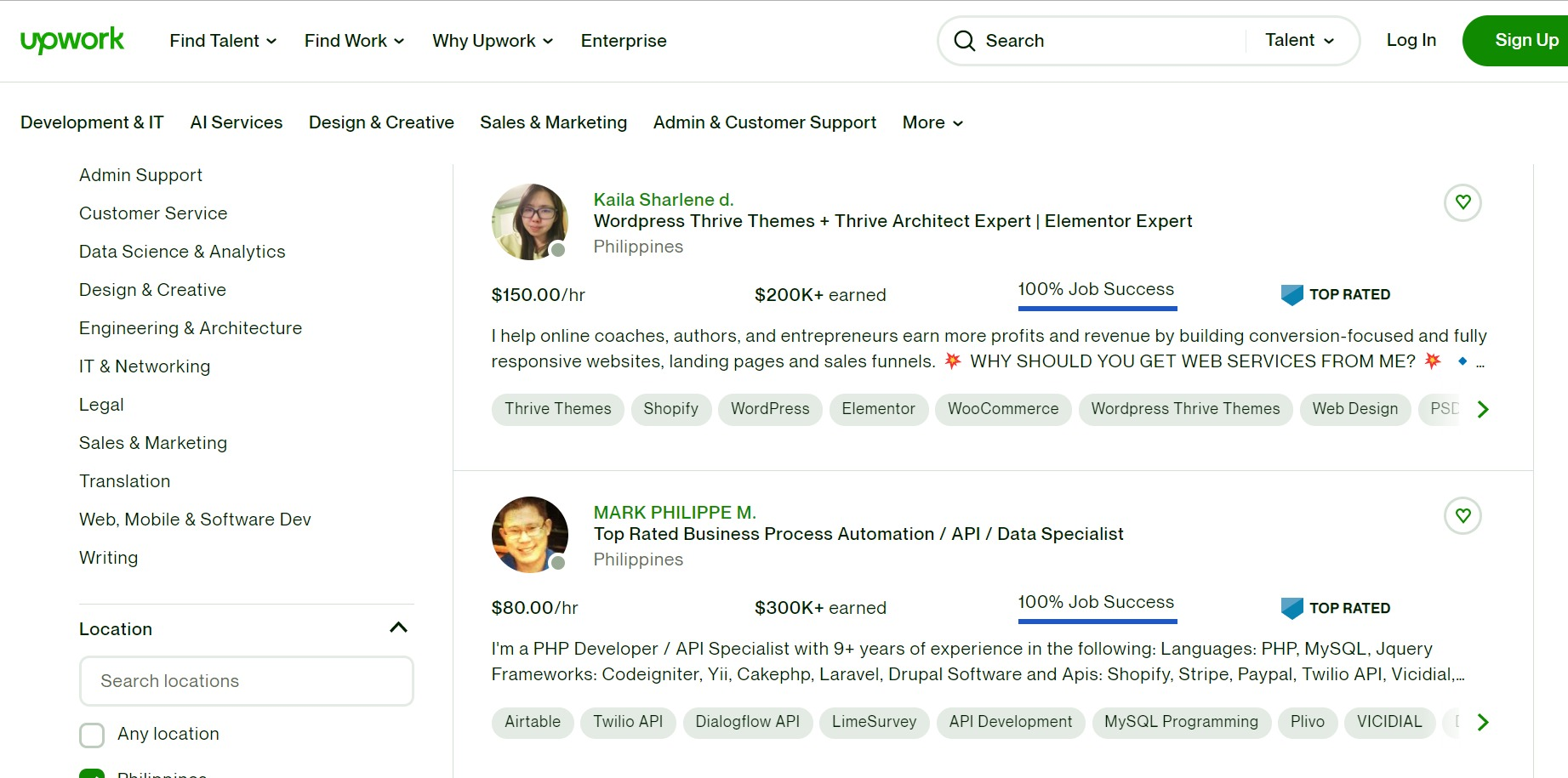This screenshot has width=1568, height=778.
Task: Click Mark's 100% Job Success bar
Action: [x=1097, y=608]
